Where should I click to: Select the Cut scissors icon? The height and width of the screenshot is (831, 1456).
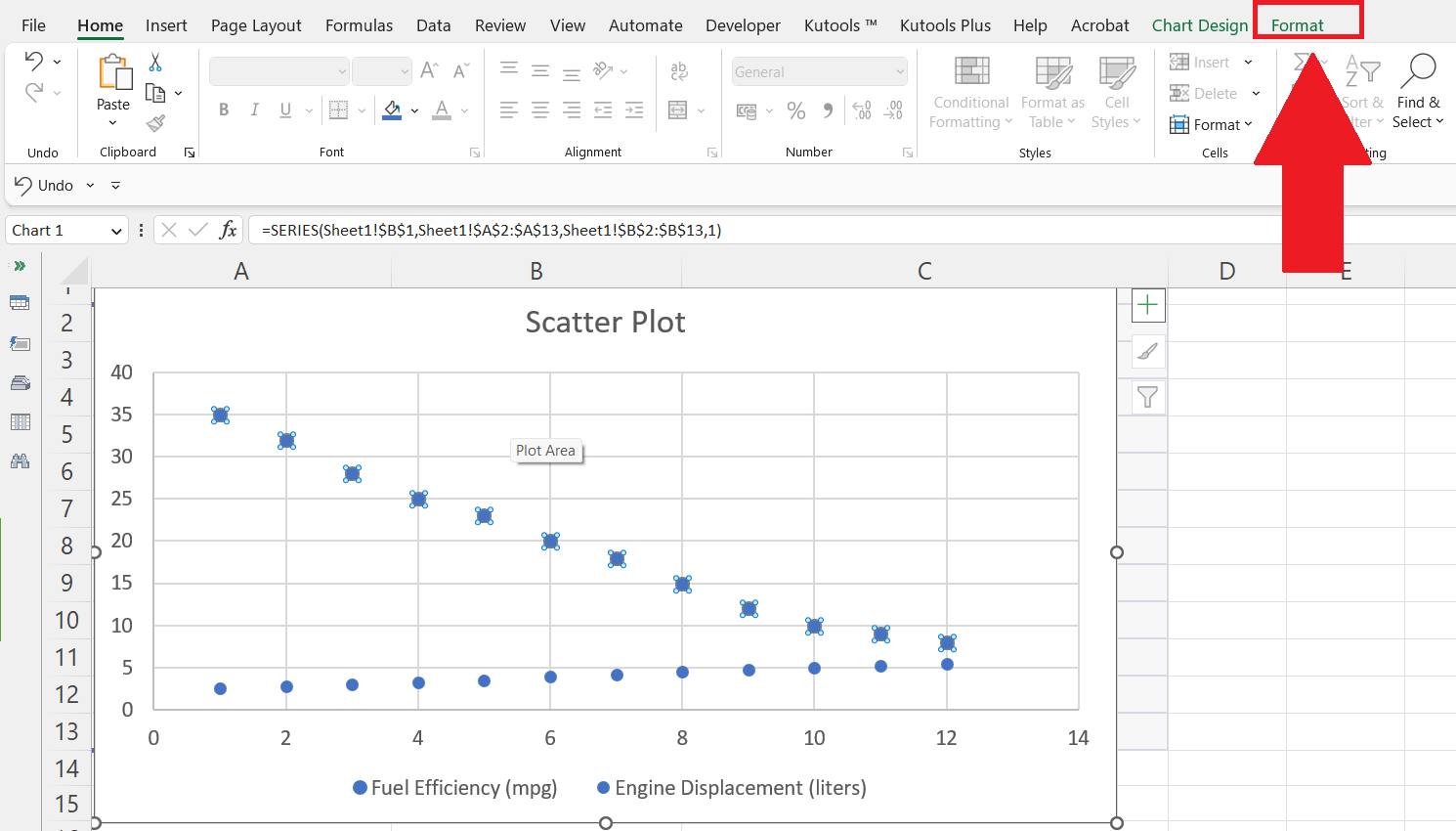point(152,62)
